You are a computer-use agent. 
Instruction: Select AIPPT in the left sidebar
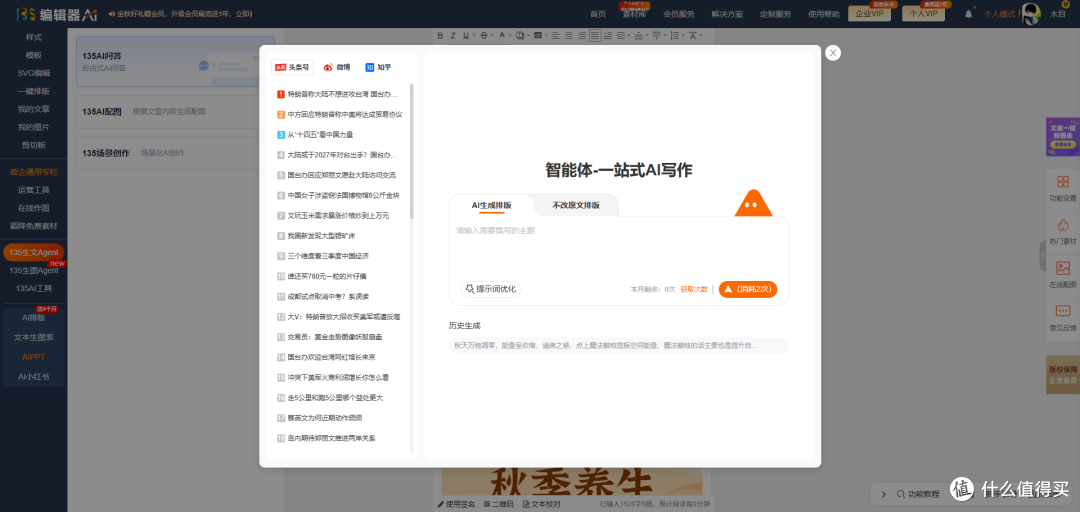(33, 357)
